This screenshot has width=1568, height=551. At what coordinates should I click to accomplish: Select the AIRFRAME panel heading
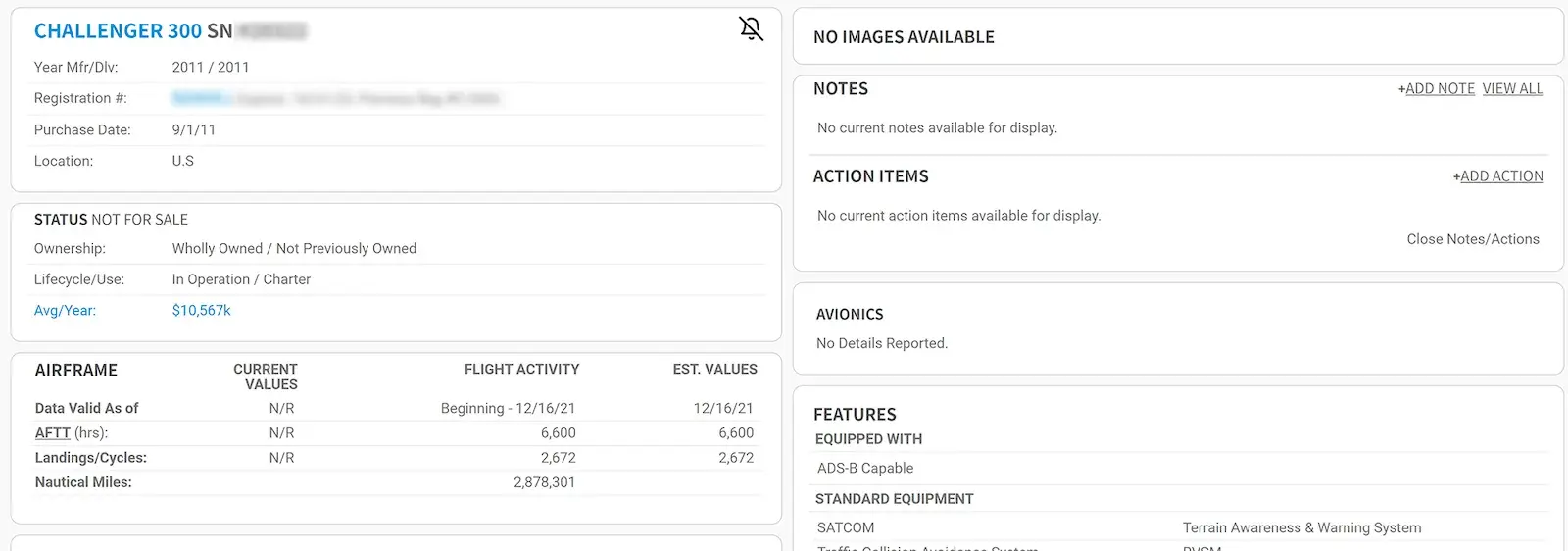pyautogui.click(x=76, y=371)
